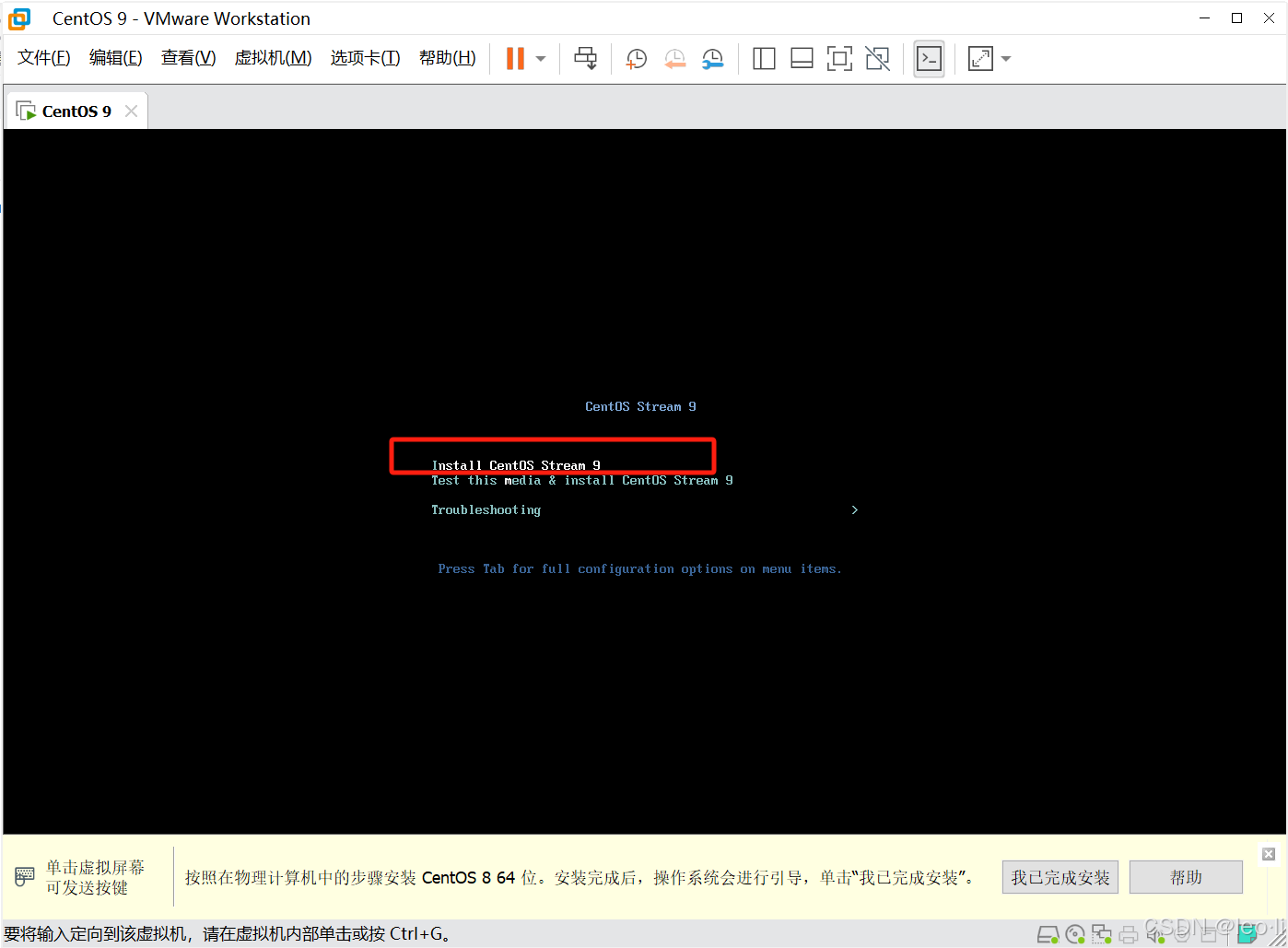Screen dimensions: 1288x948
Task: Expand Troubleshooting submenu chevron
Action: coord(855,509)
